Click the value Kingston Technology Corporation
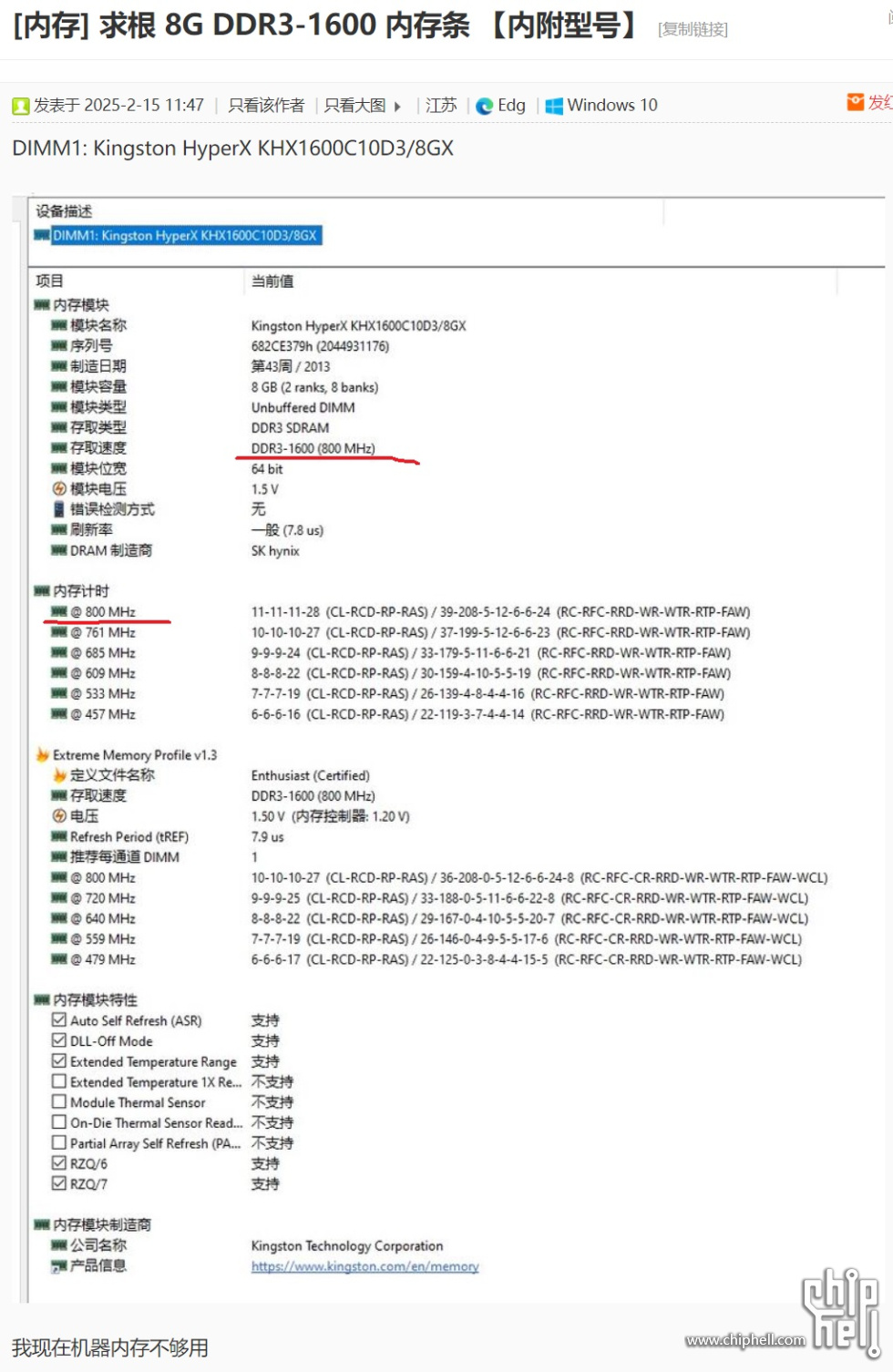Image resolution: width=893 pixels, height=1372 pixels. click(347, 1245)
